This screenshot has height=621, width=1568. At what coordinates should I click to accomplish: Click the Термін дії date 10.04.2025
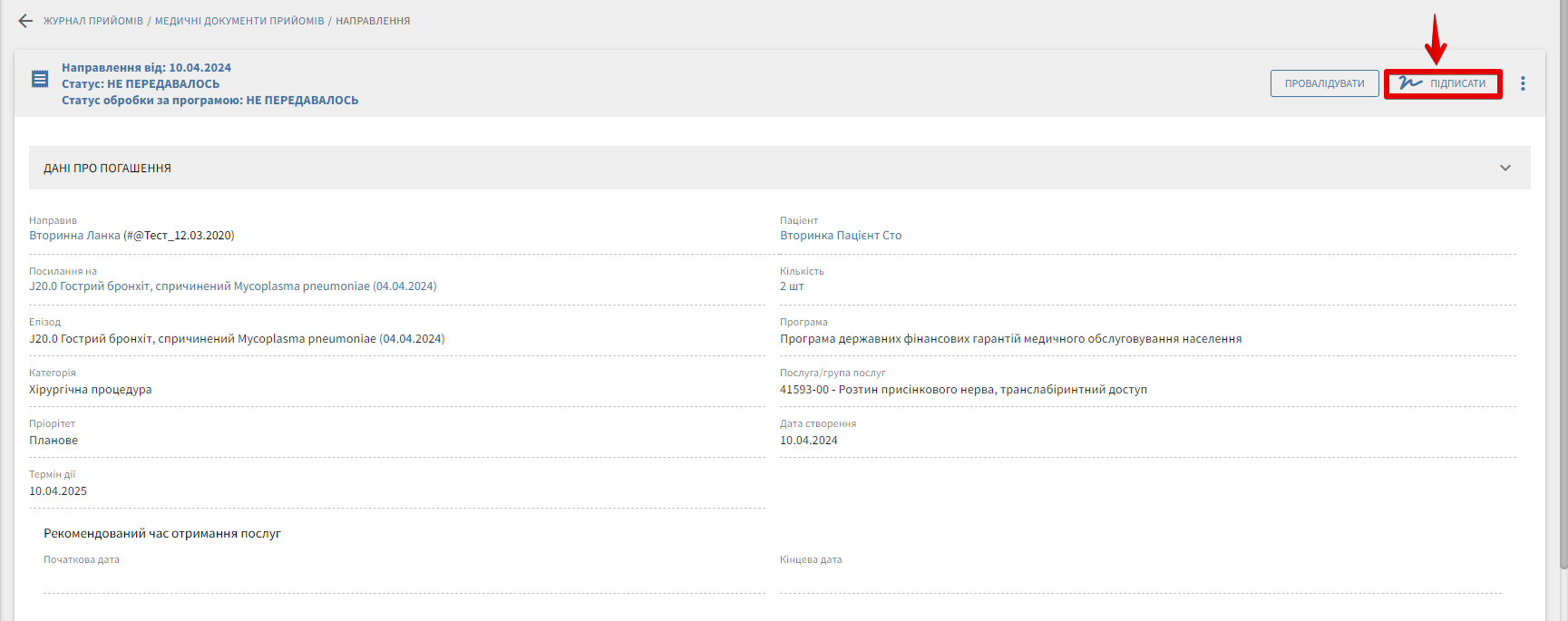click(58, 491)
